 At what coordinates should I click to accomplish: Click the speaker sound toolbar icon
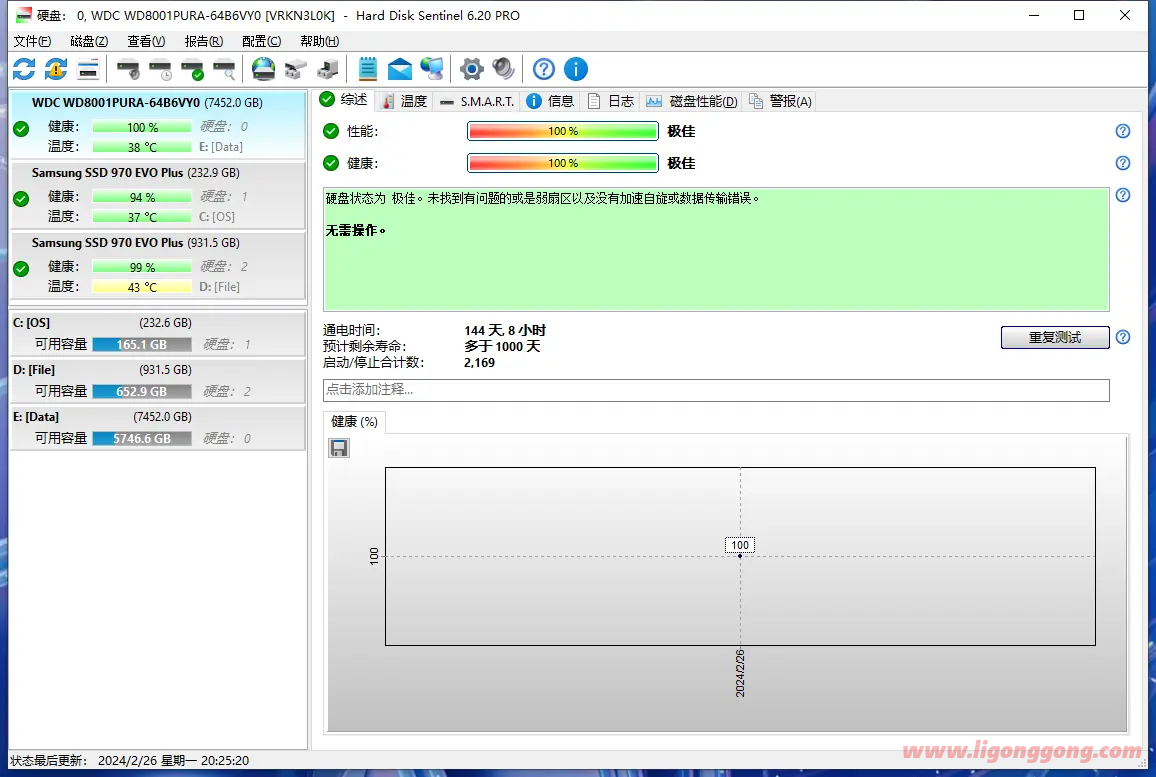(x=504, y=69)
